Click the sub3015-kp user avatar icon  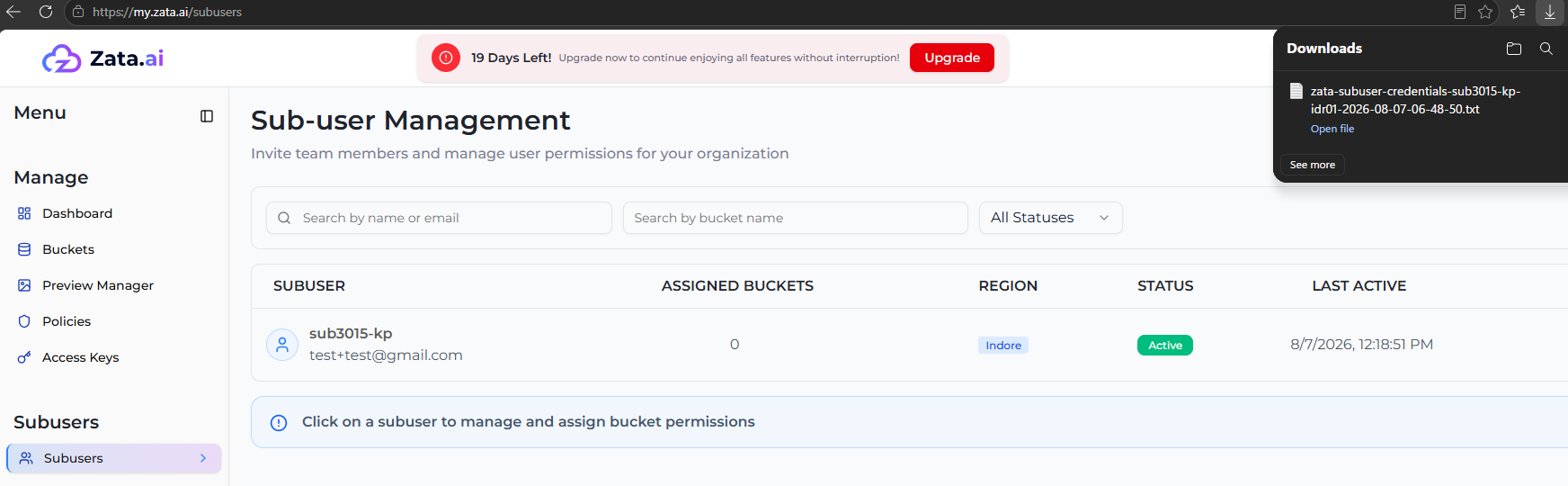pos(282,345)
